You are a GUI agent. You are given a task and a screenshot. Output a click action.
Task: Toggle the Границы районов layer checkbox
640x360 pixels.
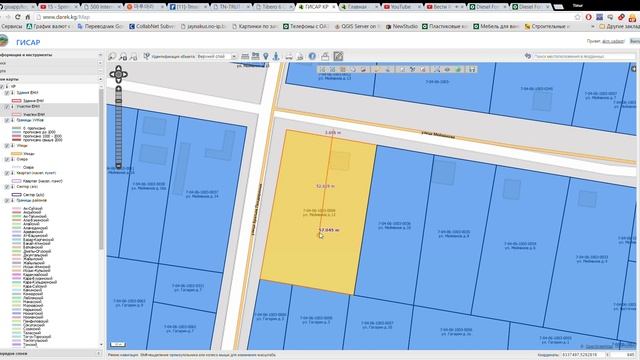[7, 201]
